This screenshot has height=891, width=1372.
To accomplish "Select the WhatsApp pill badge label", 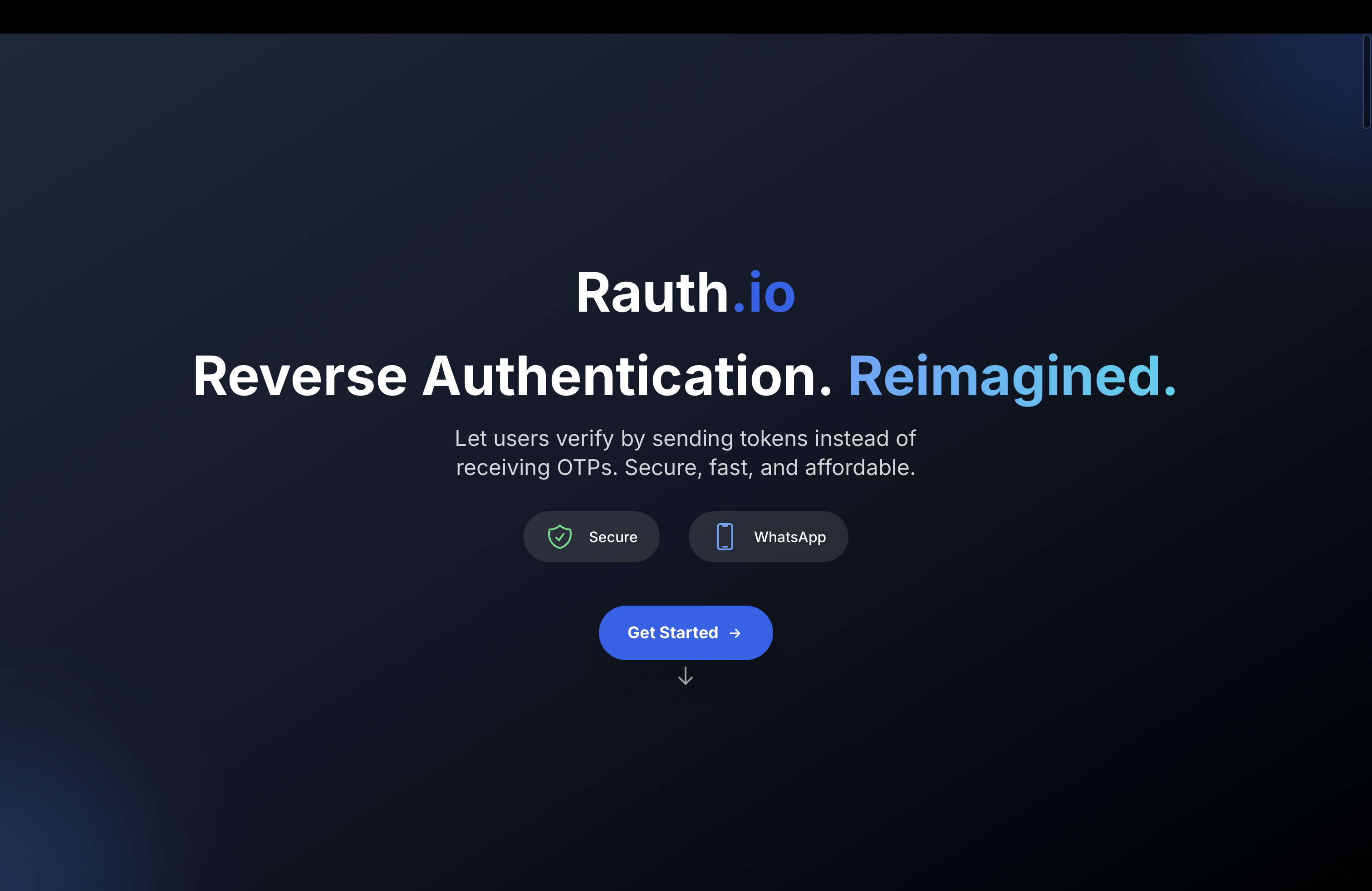I will [790, 537].
